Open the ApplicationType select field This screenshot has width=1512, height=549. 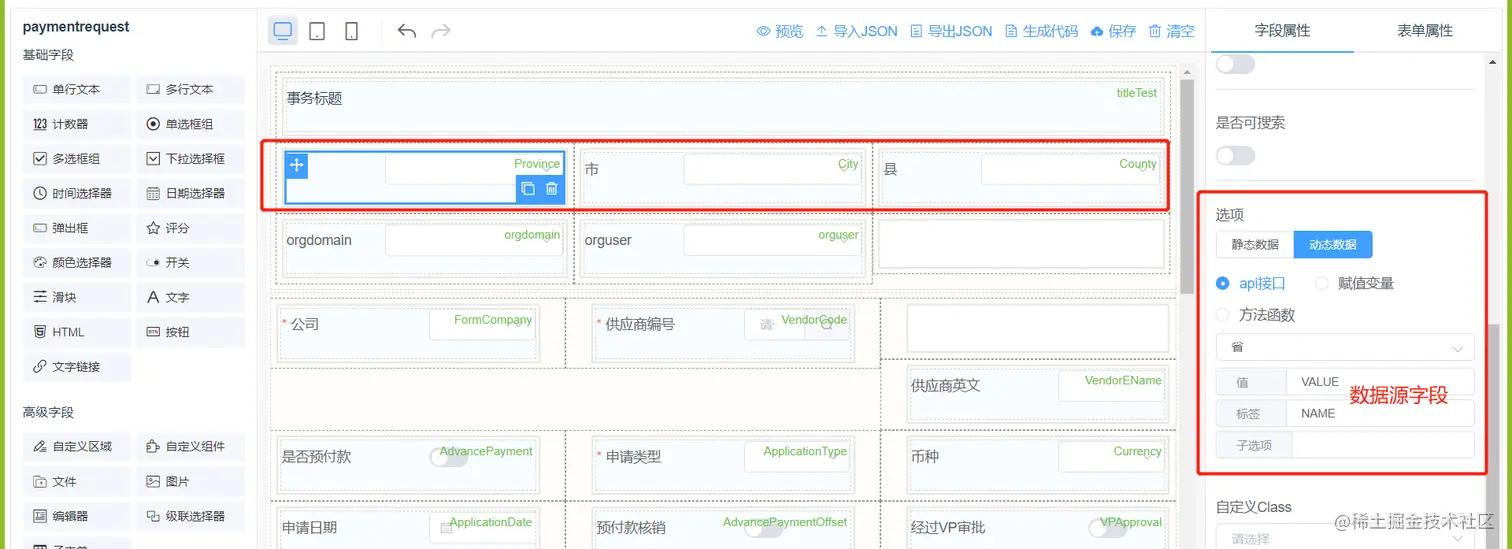(797, 457)
